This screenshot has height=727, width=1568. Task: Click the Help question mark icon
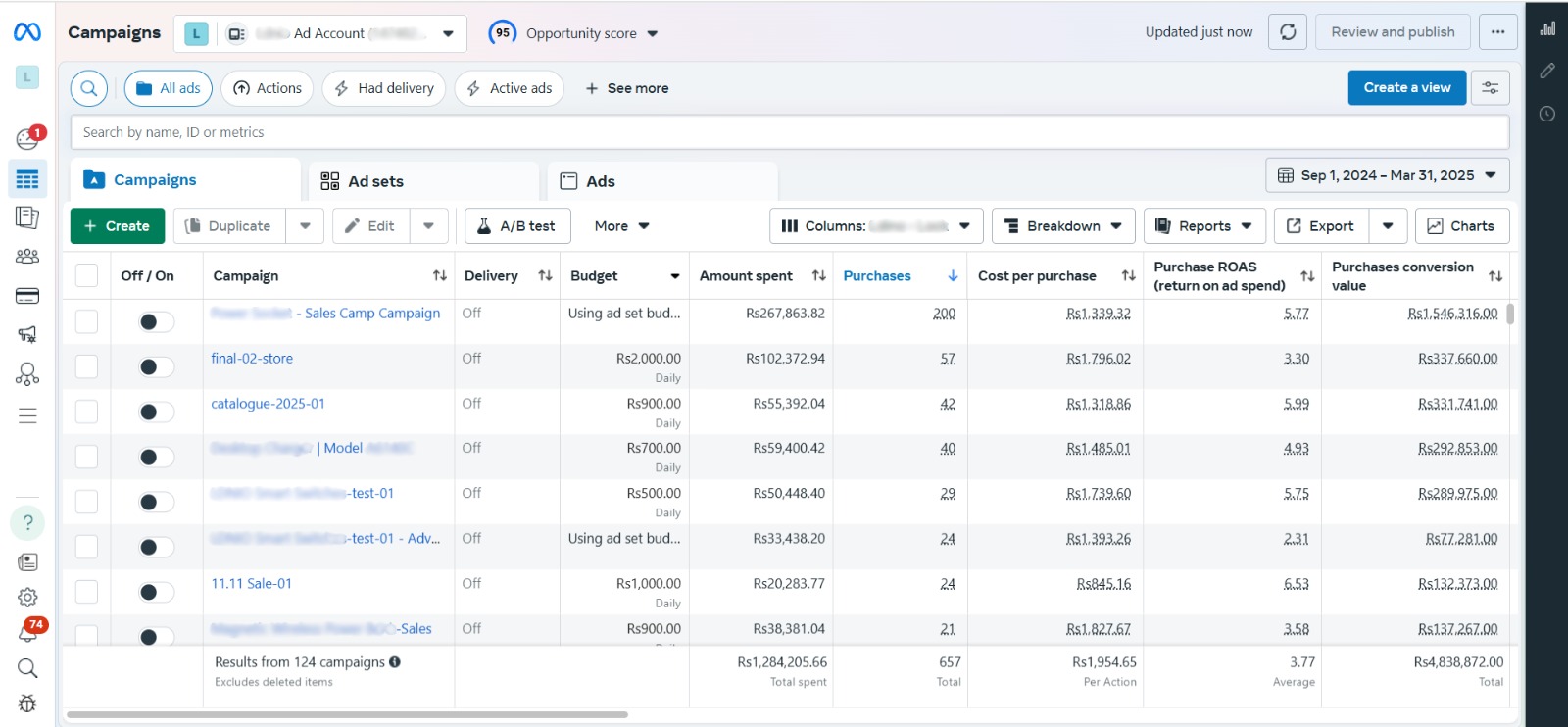[27, 522]
